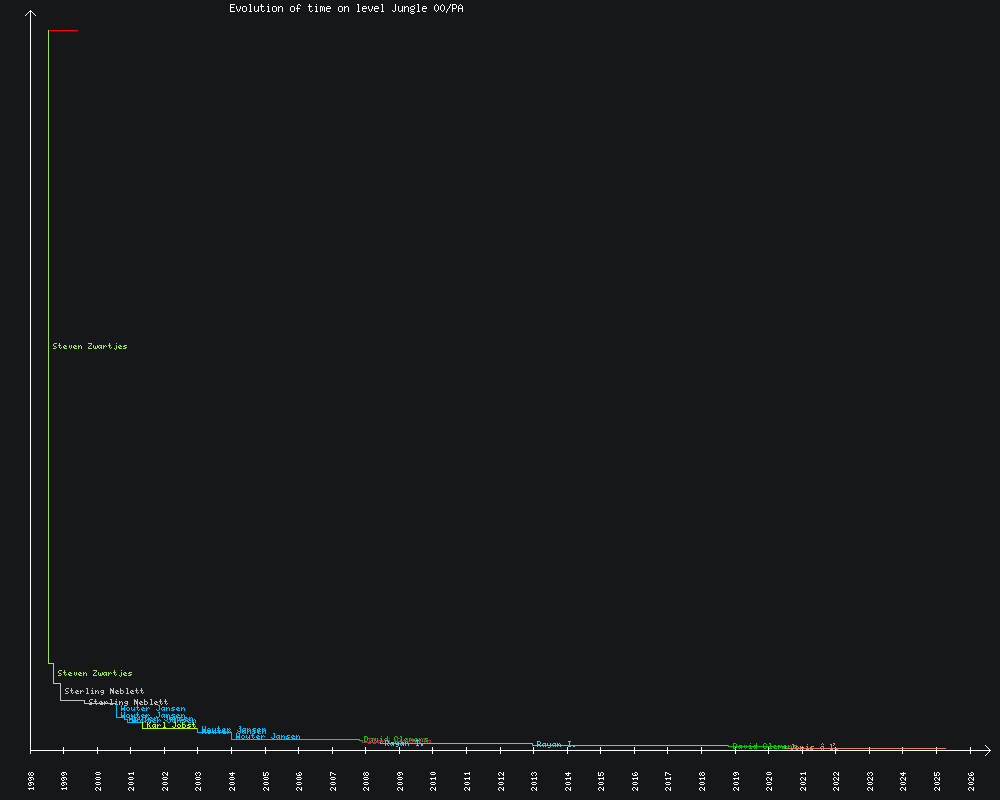Click the 'Wouter Jansen' label near 2004

click(x=268, y=736)
